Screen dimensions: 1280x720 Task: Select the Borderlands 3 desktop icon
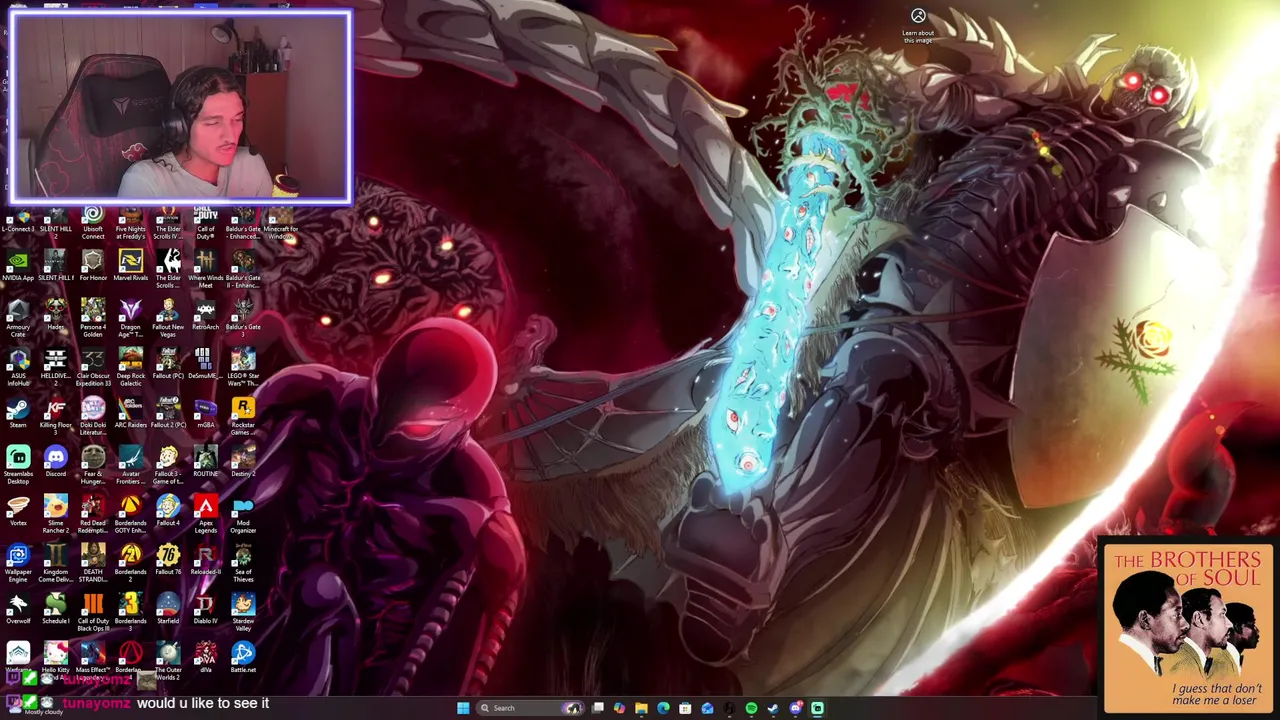(130, 612)
